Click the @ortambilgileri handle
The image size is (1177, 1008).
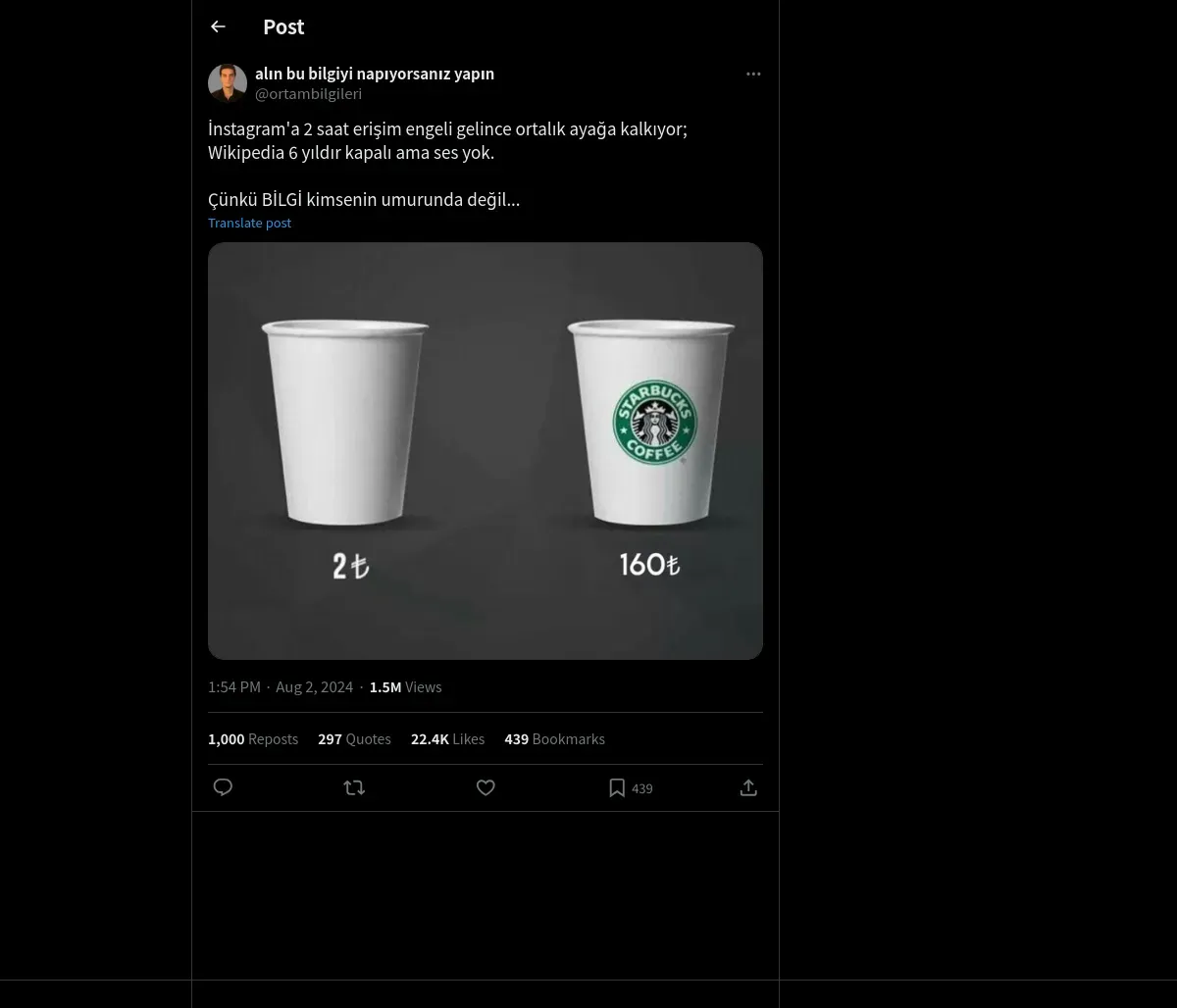(308, 94)
